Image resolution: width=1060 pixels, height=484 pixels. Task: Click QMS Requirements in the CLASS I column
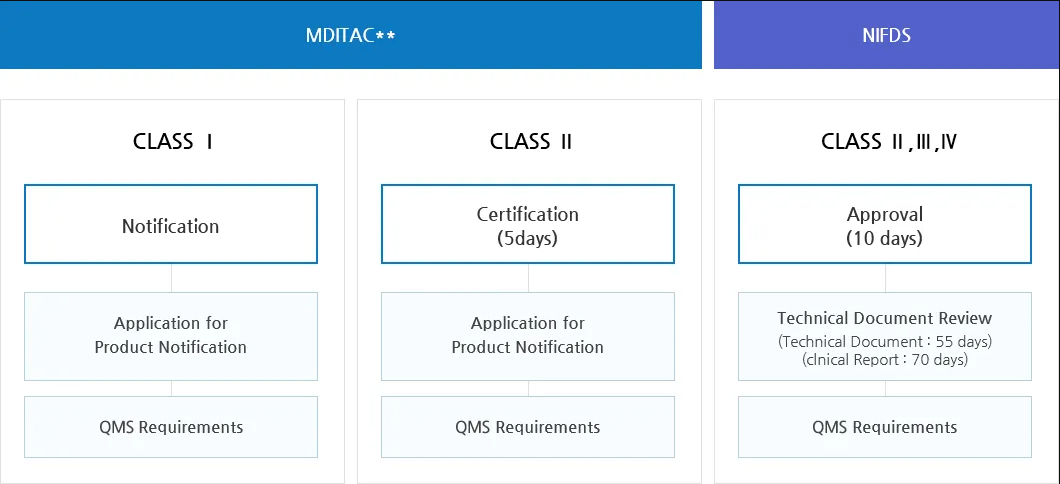pyautogui.click(x=171, y=427)
